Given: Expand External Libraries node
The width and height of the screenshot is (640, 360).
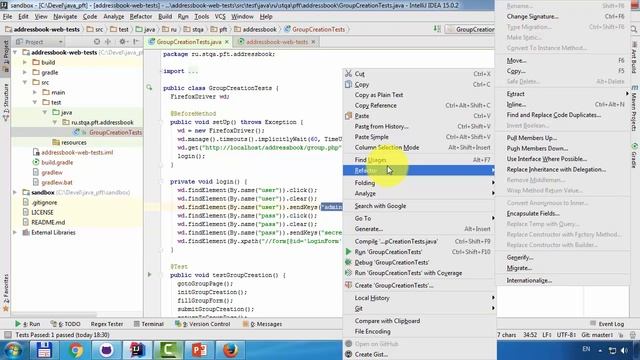Looking at the screenshot, I should pos(15,232).
